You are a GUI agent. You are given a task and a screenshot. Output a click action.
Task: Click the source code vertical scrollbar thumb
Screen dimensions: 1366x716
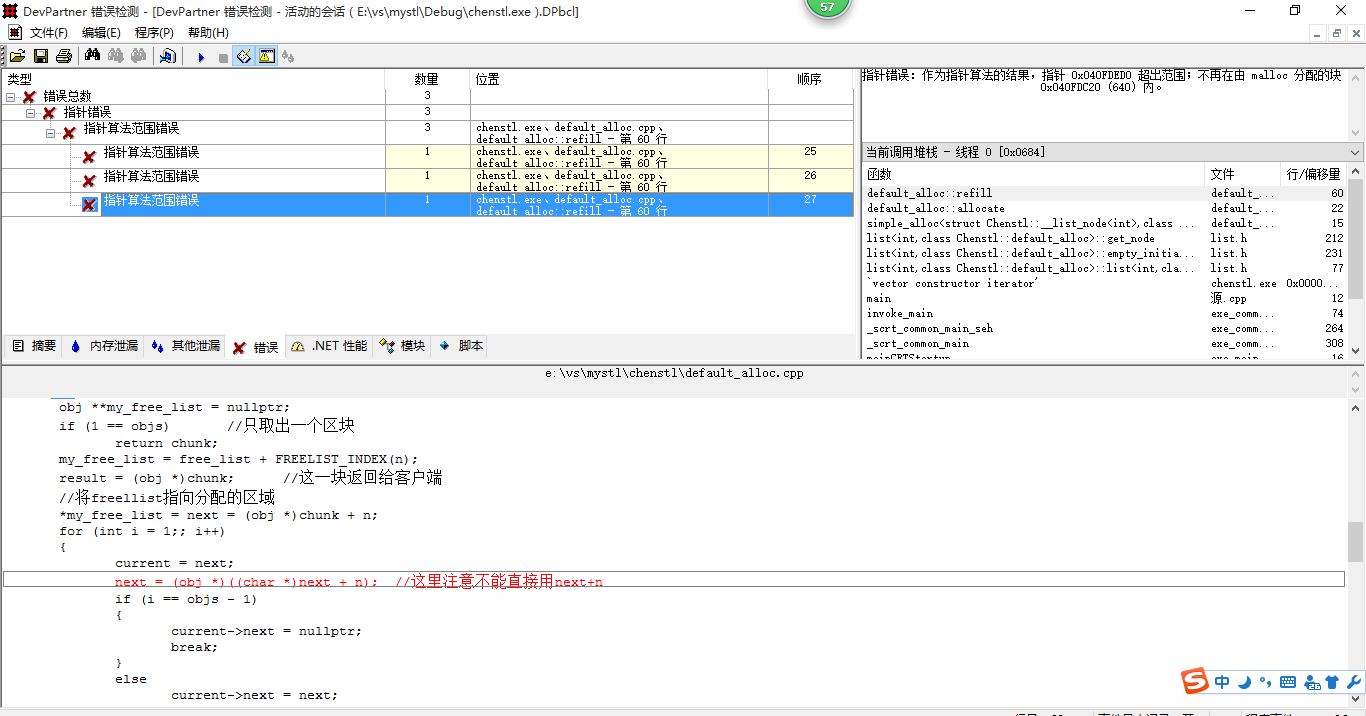coord(1356,542)
